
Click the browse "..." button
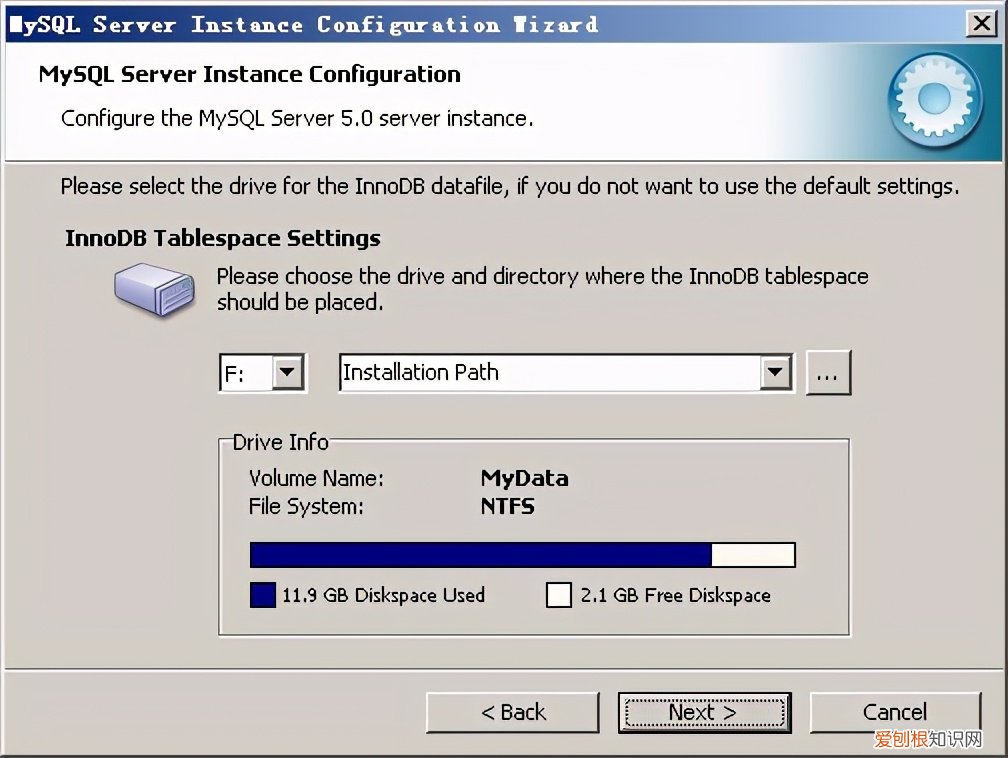click(828, 372)
